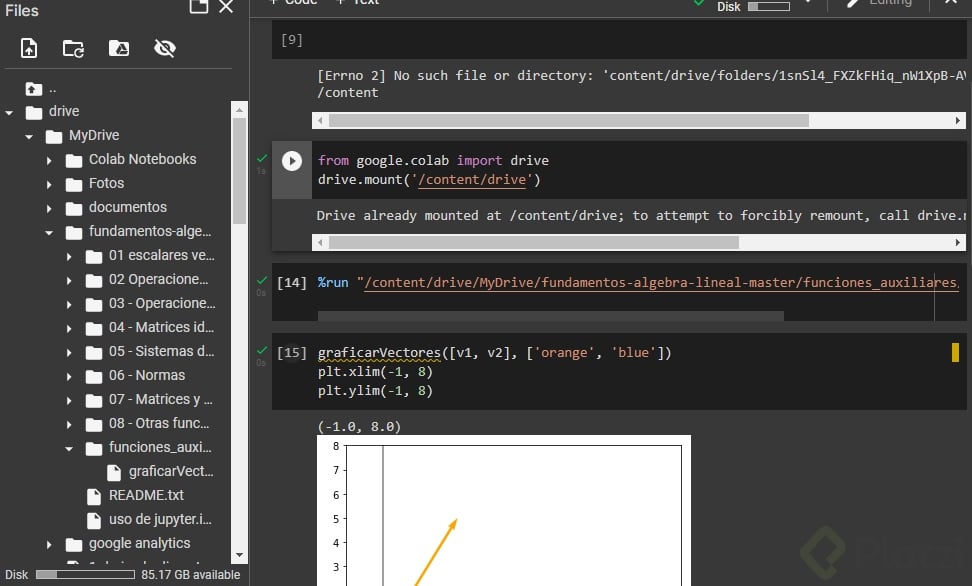Open Files panel in new tab icon
This screenshot has height=586, width=972.
[x=198, y=6]
